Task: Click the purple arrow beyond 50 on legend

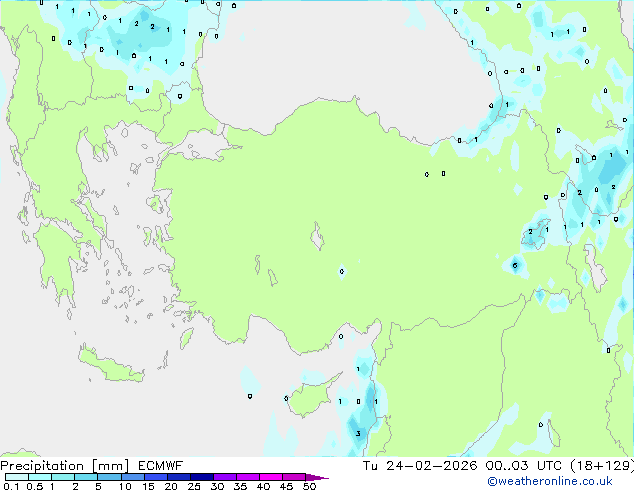Action: click(317, 477)
